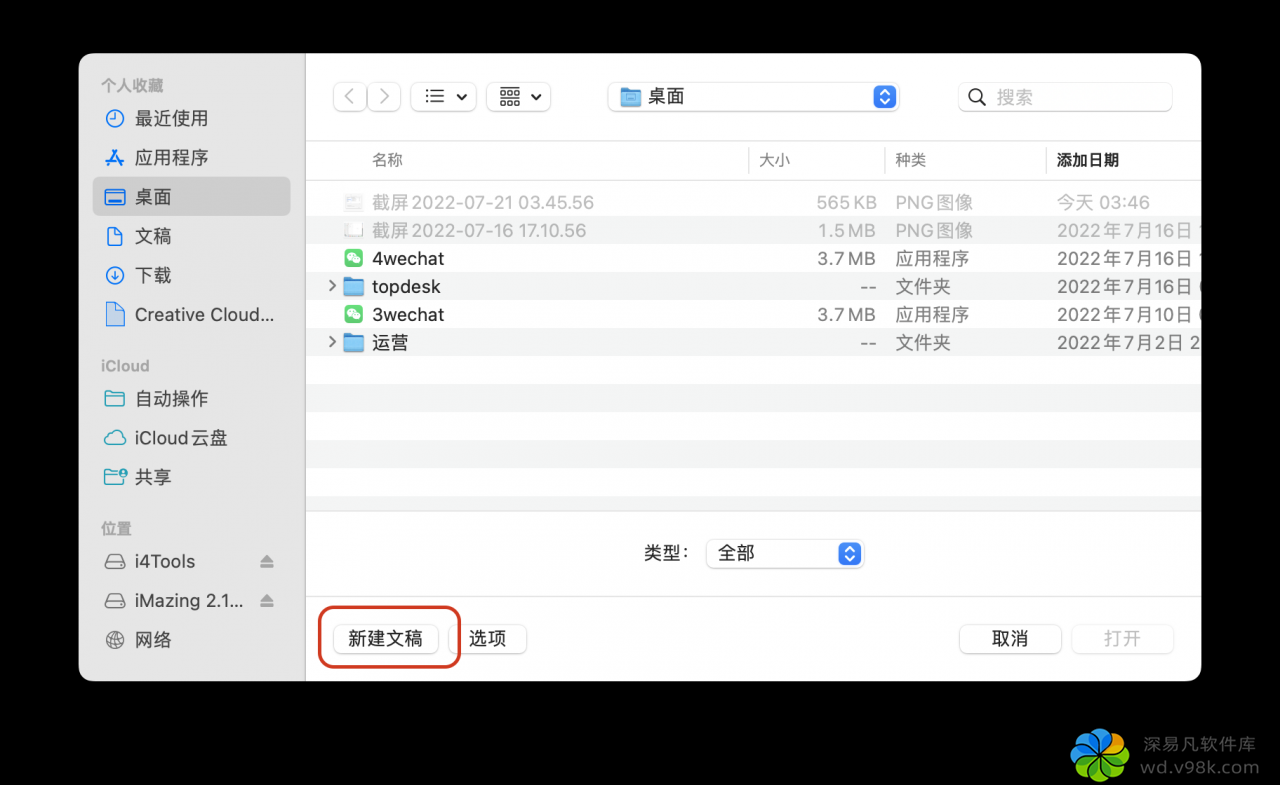Select 网络 in the sidebar
Screen dimensions: 1280x785
pos(192,640)
